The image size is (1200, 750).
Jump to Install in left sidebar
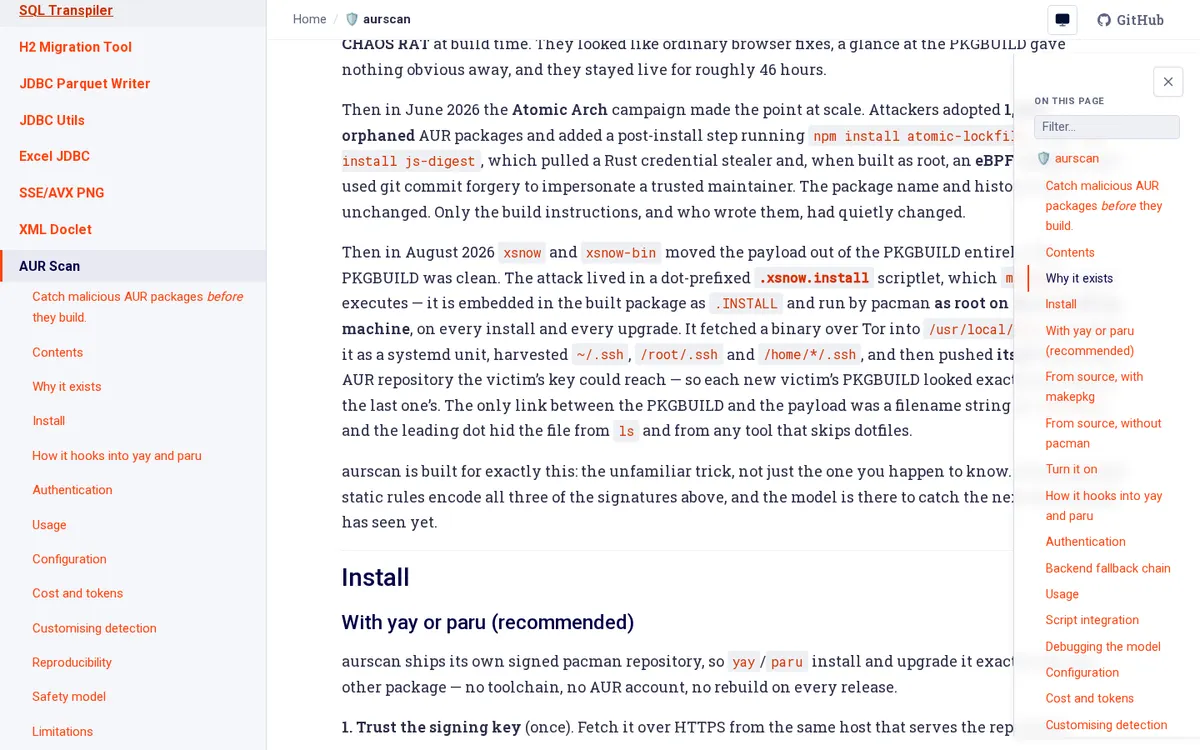pos(48,421)
